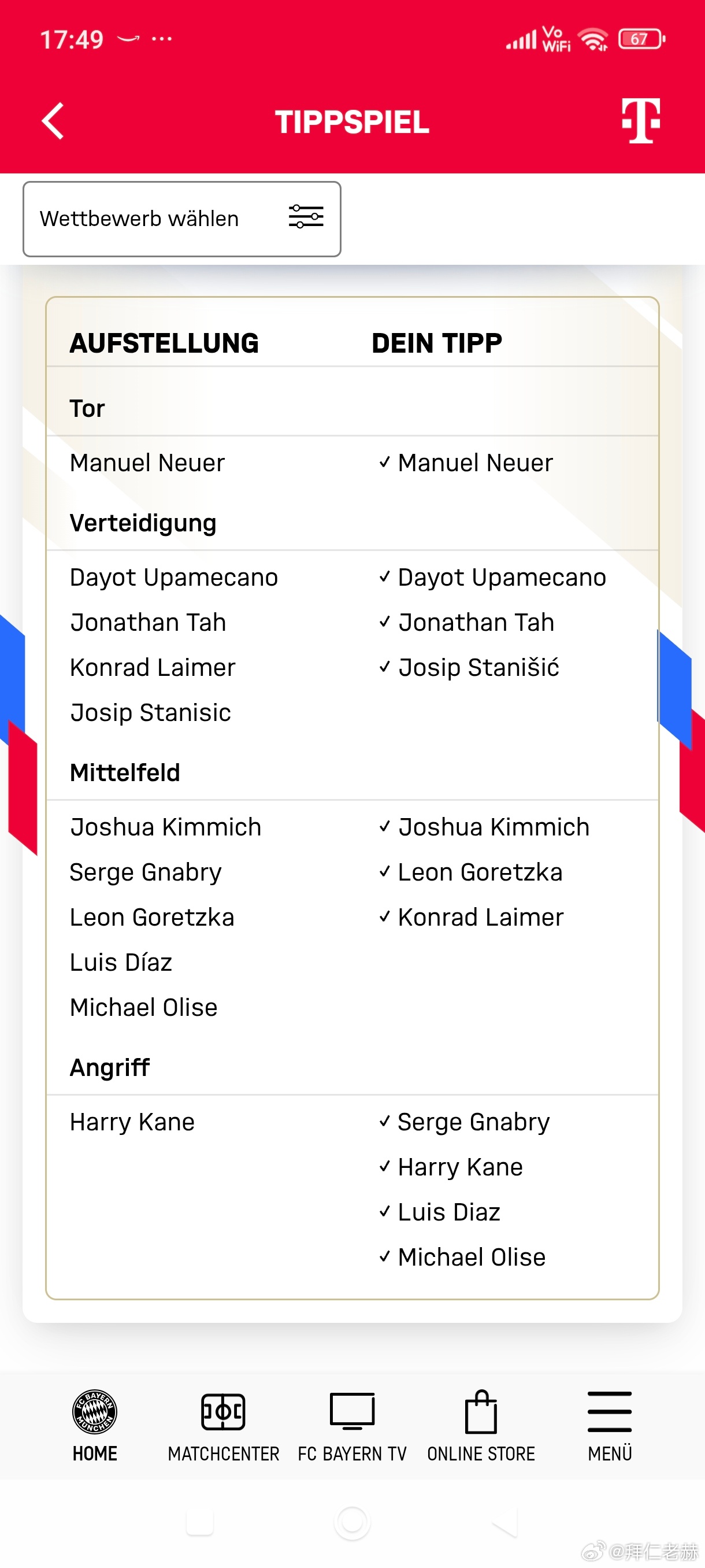The height and width of the screenshot is (1568, 705).
Task: Select Luis Díaz in Aufstellung list
Action: click(121, 962)
